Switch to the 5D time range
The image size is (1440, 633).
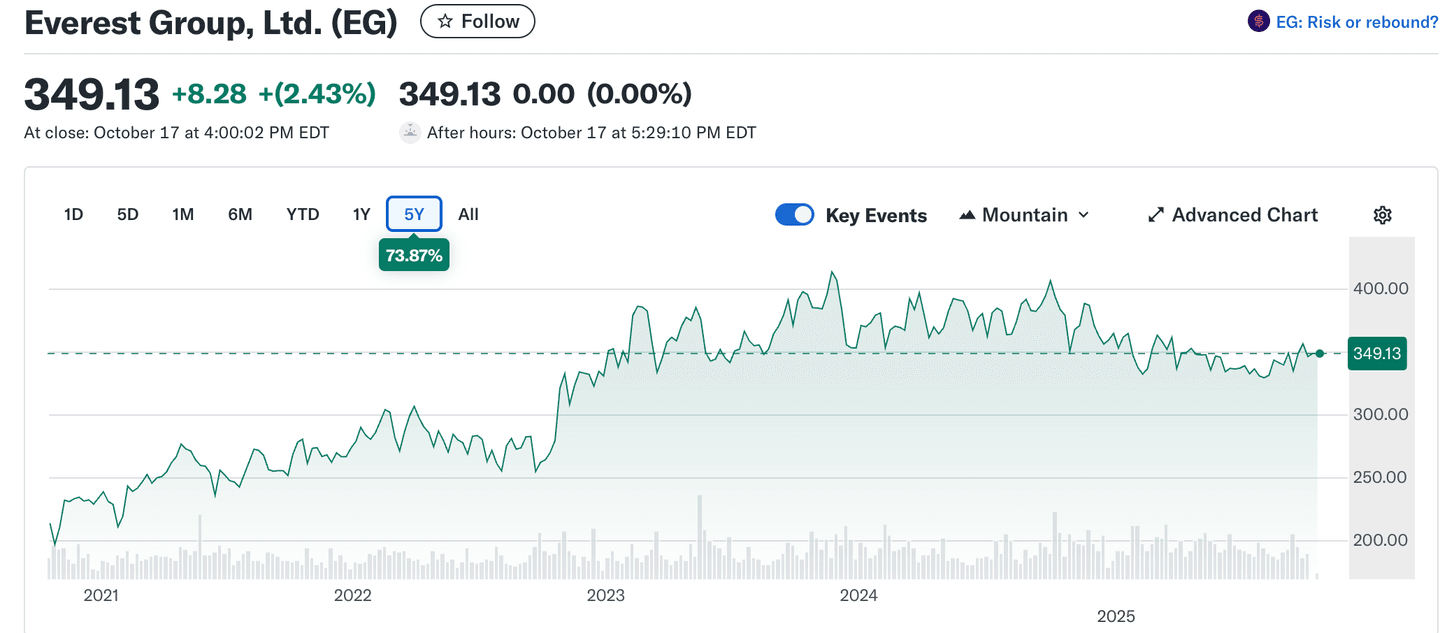[127, 214]
